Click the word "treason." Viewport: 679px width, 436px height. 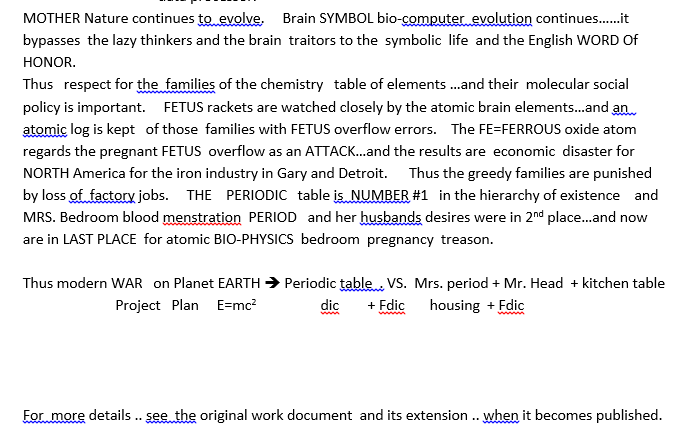point(467,239)
